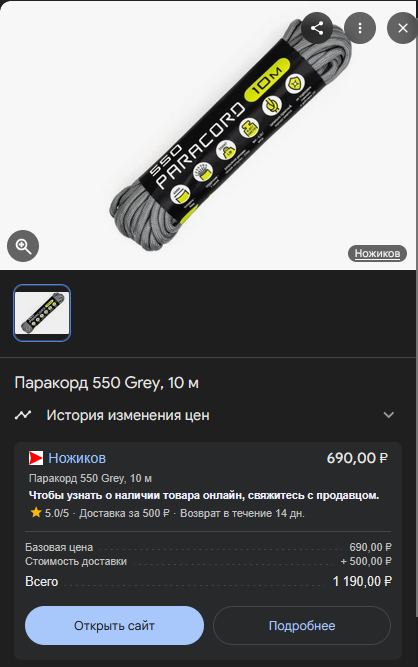Open the three-dot more options menu
Viewport: 418px width, 667px height.
click(x=360, y=28)
